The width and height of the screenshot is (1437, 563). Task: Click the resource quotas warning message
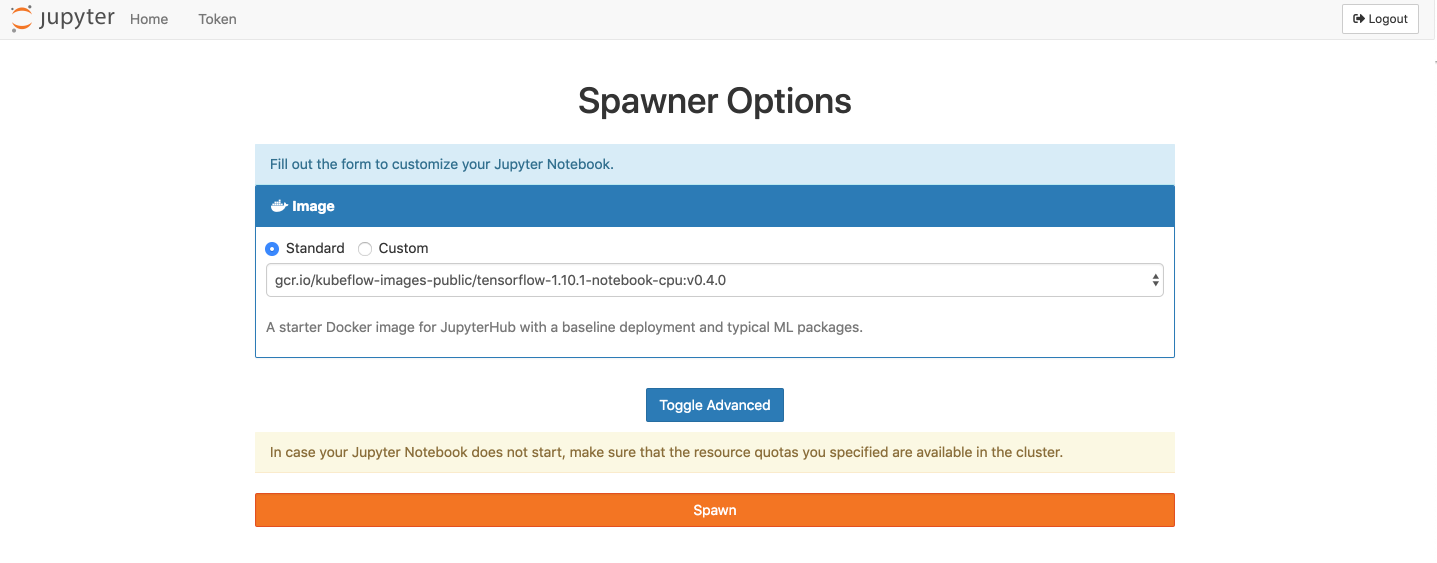[x=715, y=452]
